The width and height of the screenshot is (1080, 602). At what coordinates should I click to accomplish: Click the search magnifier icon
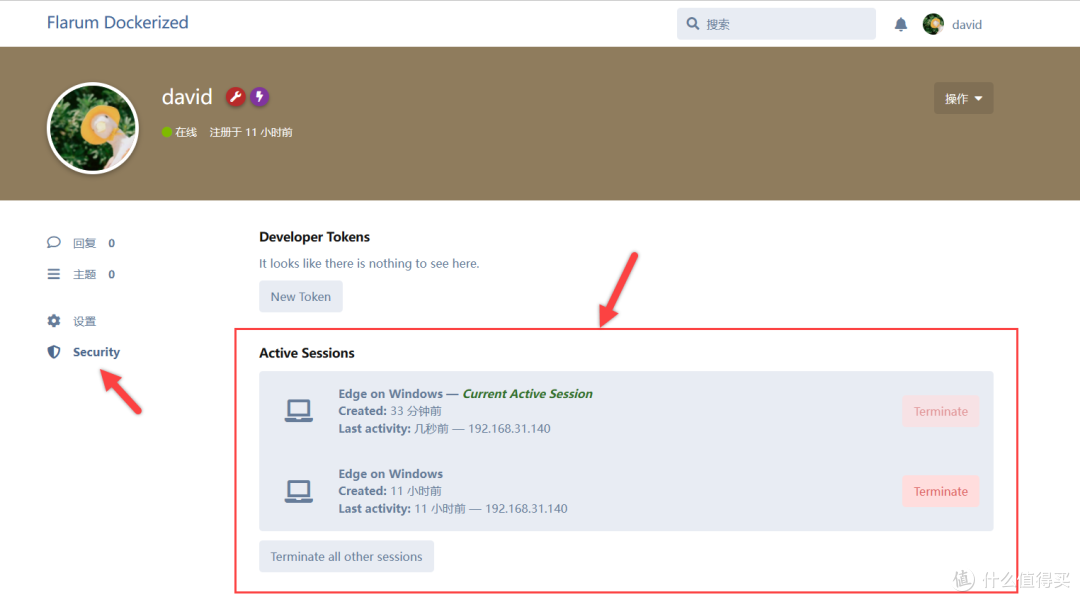point(693,24)
